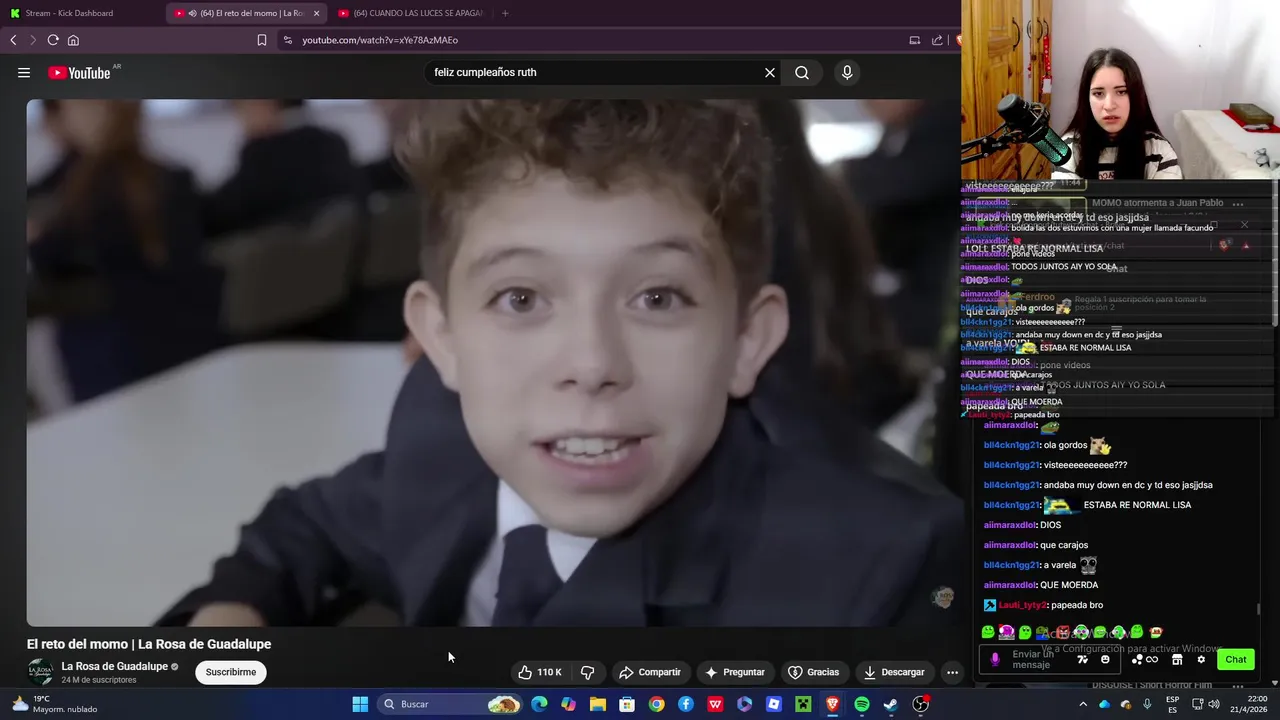The height and width of the screenshot is (720, 1280).
Task: Click the Compartir share button
Action: pyautogui.click(x=649, y=672)
